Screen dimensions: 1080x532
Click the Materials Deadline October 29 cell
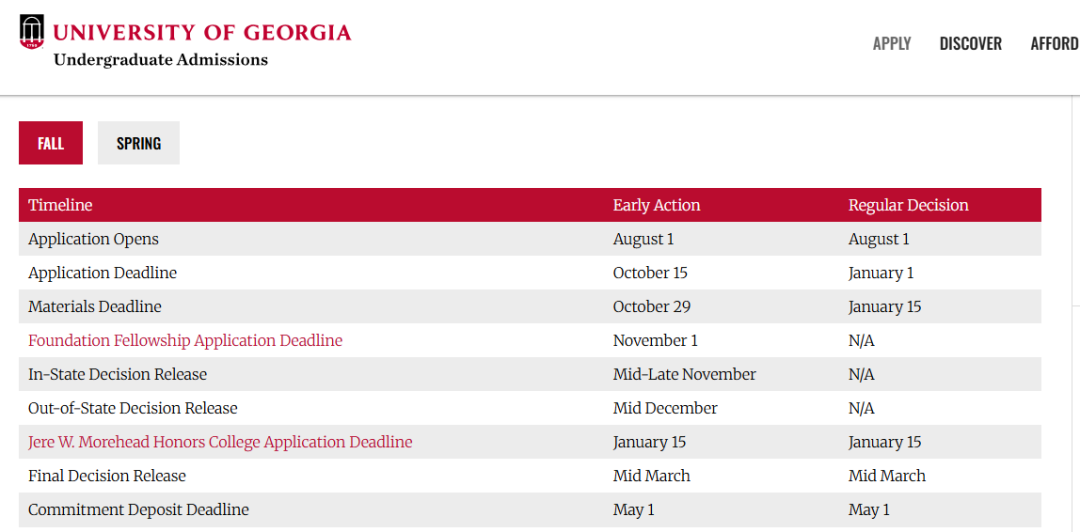pos(652,307)
